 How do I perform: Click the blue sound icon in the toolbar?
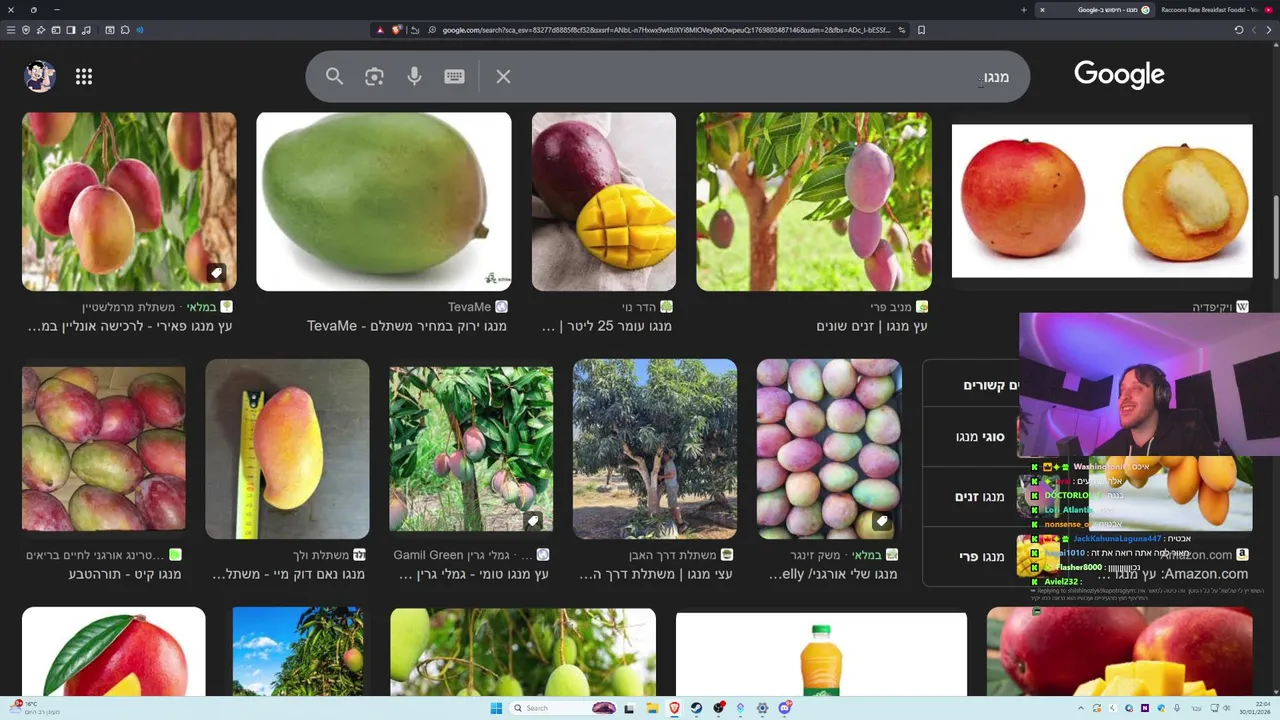click(x=140, y=30)
